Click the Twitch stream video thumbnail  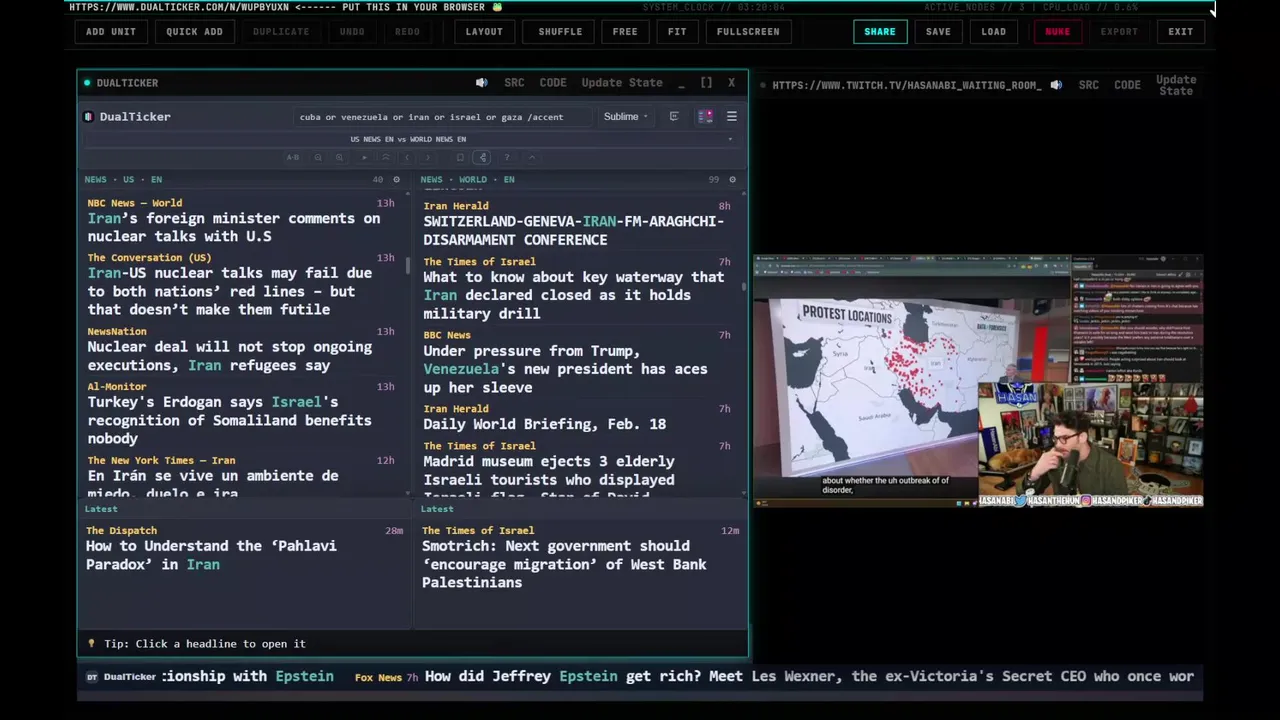978,381
